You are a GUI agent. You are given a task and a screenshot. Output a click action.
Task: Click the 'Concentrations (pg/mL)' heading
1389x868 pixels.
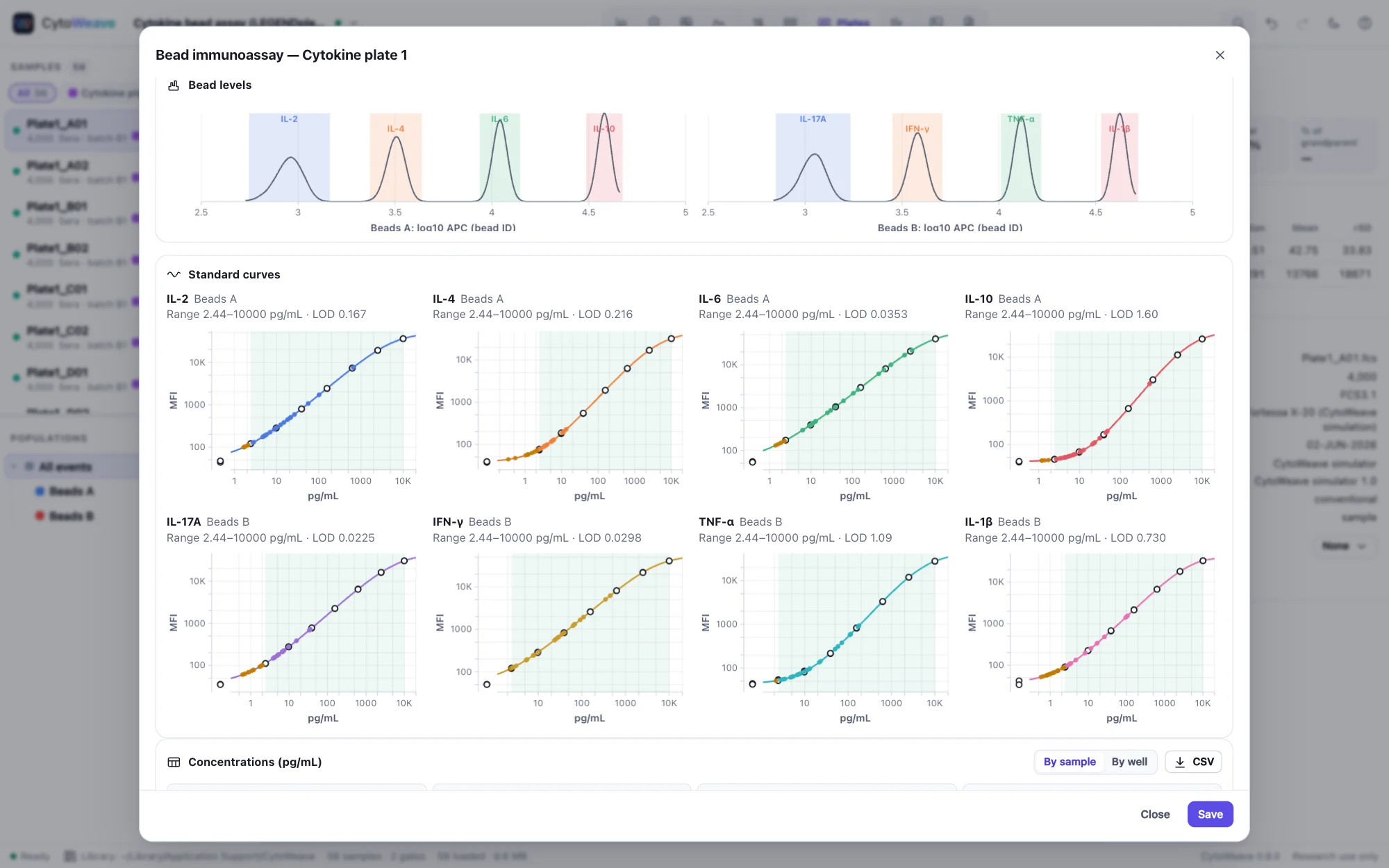(x=255, y=762)
